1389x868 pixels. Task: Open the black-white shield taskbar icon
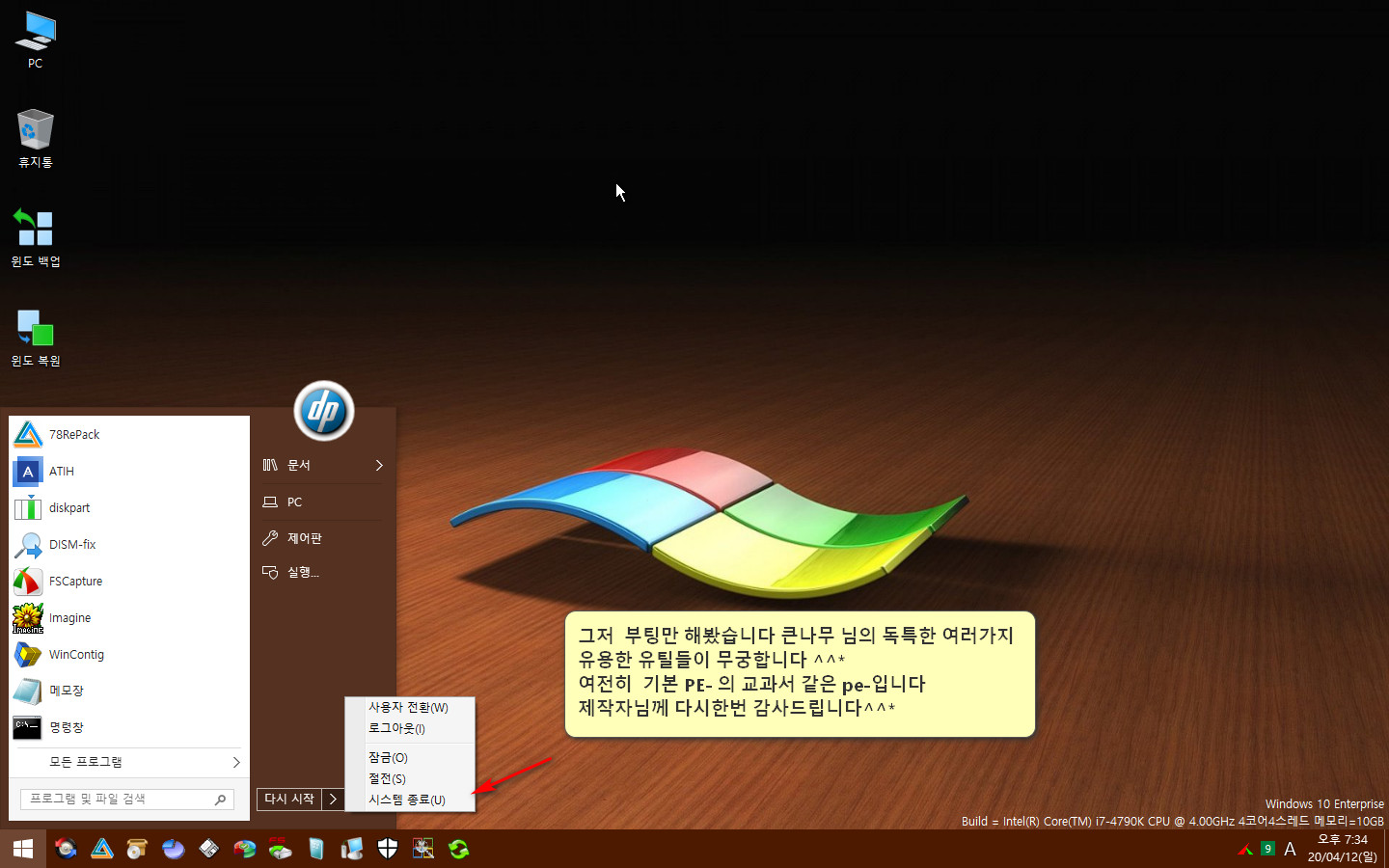click(x=388, y=849)
